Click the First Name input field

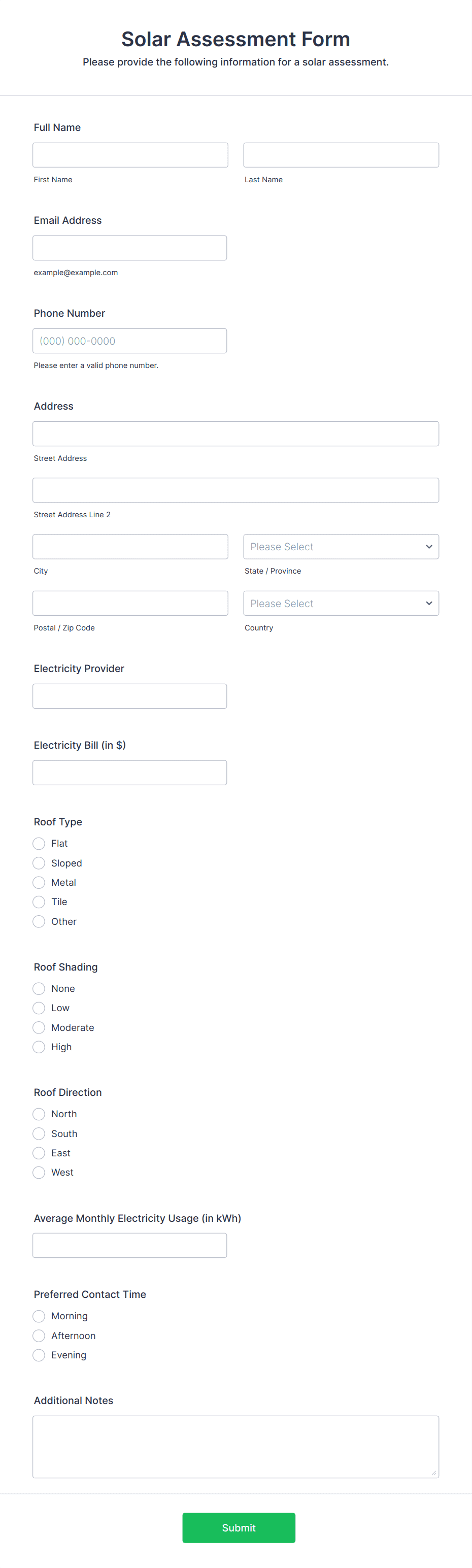point(130,155)
